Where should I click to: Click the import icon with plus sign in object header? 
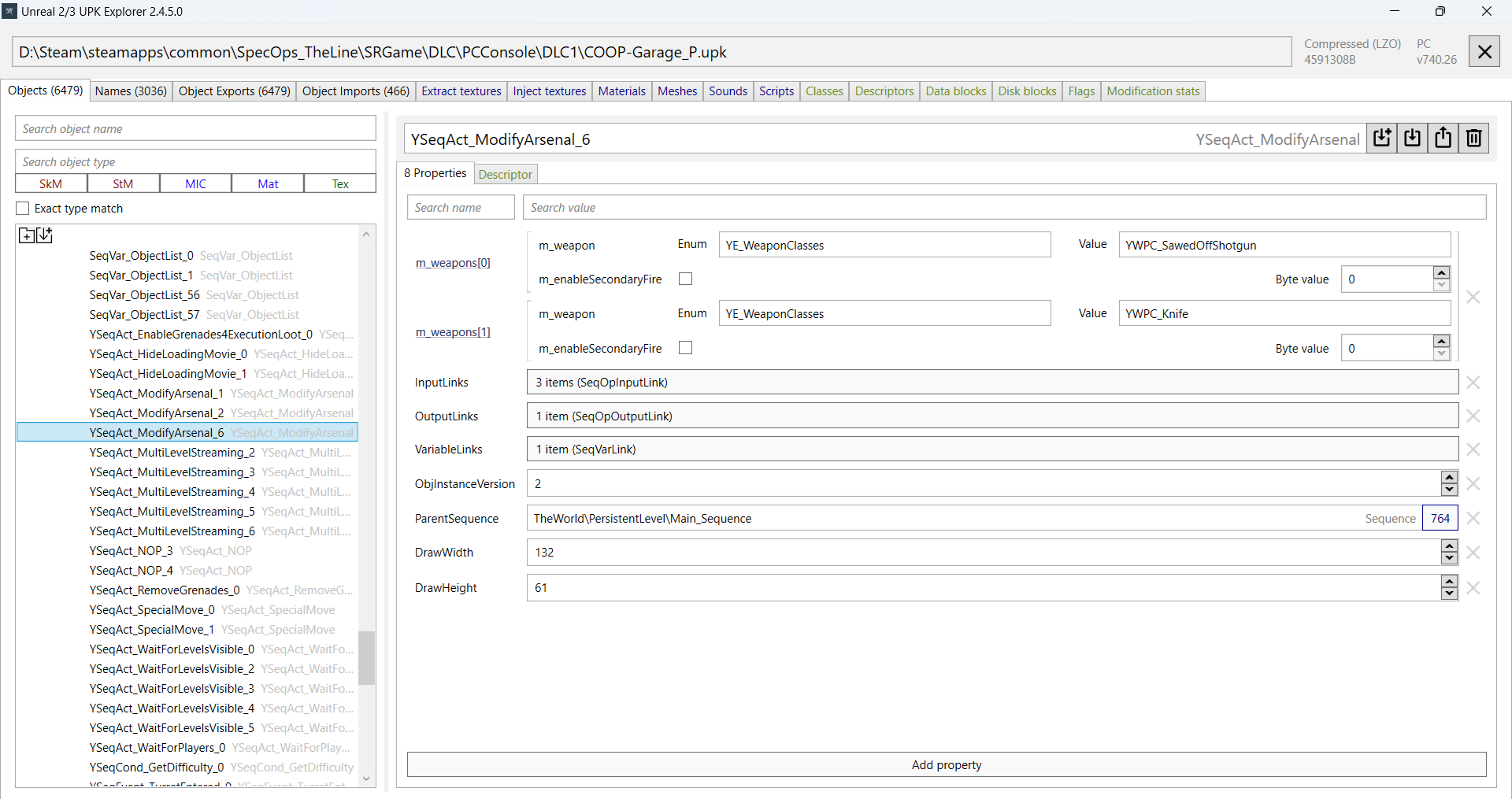1382,139
